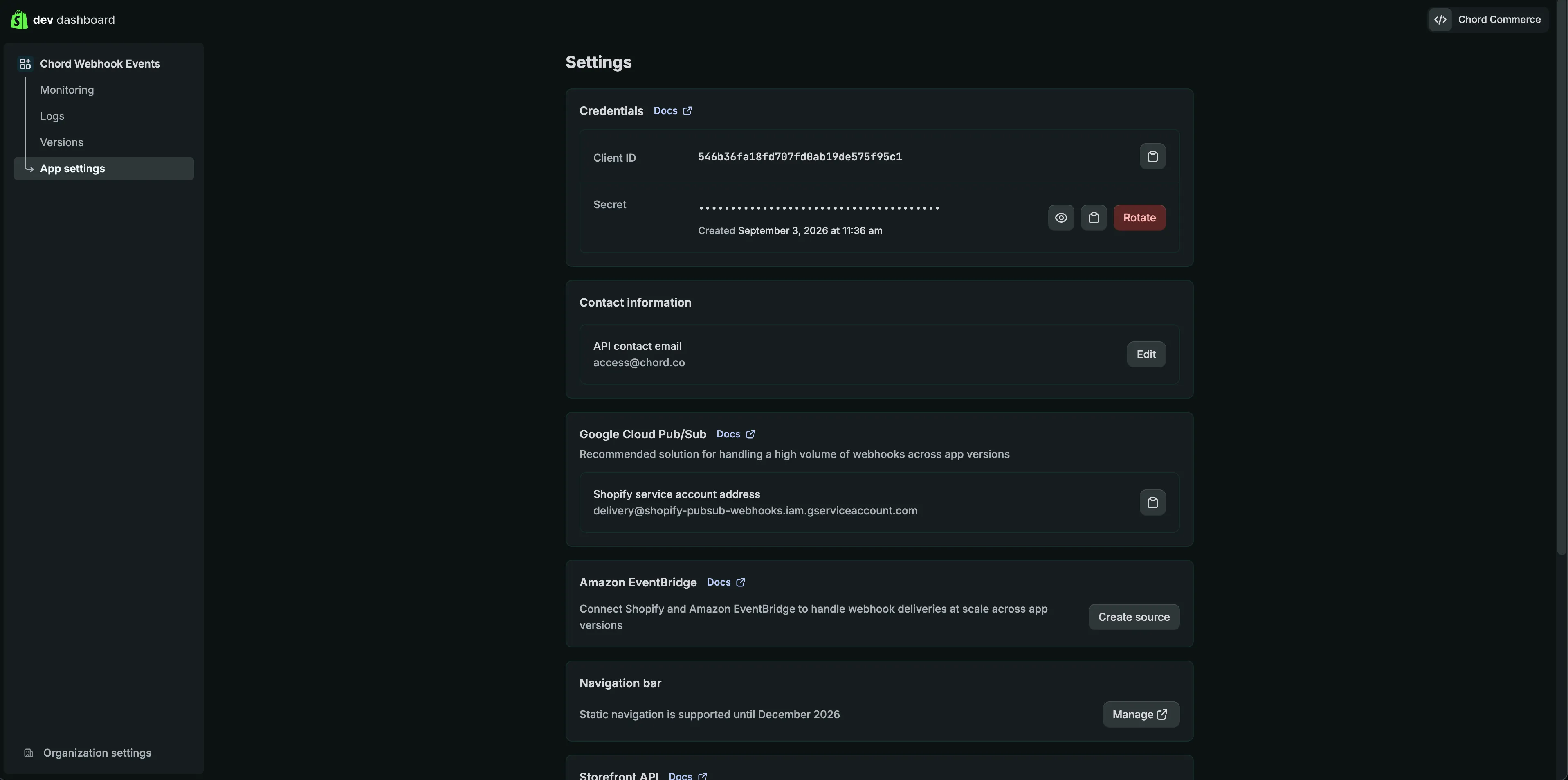This screenshot has width=1568, height=780.
Task: Click the Shopify logo in the header
Action: [19, 20]
